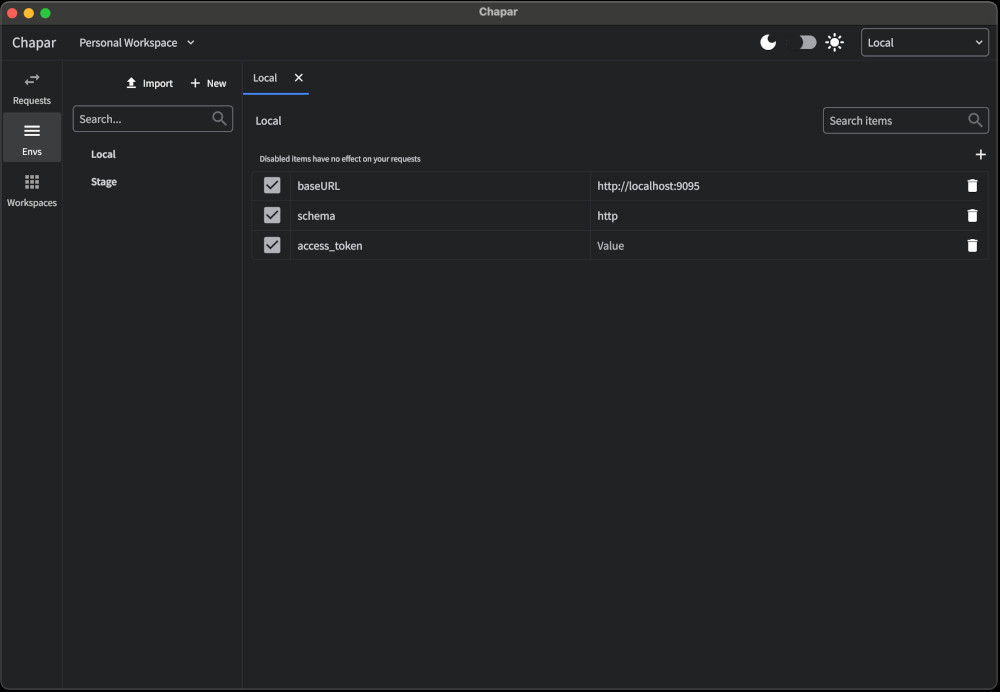Expand the Personal Workspace dropdown
This screenshot has height=692, width=1000.
(x=137, y=43)
